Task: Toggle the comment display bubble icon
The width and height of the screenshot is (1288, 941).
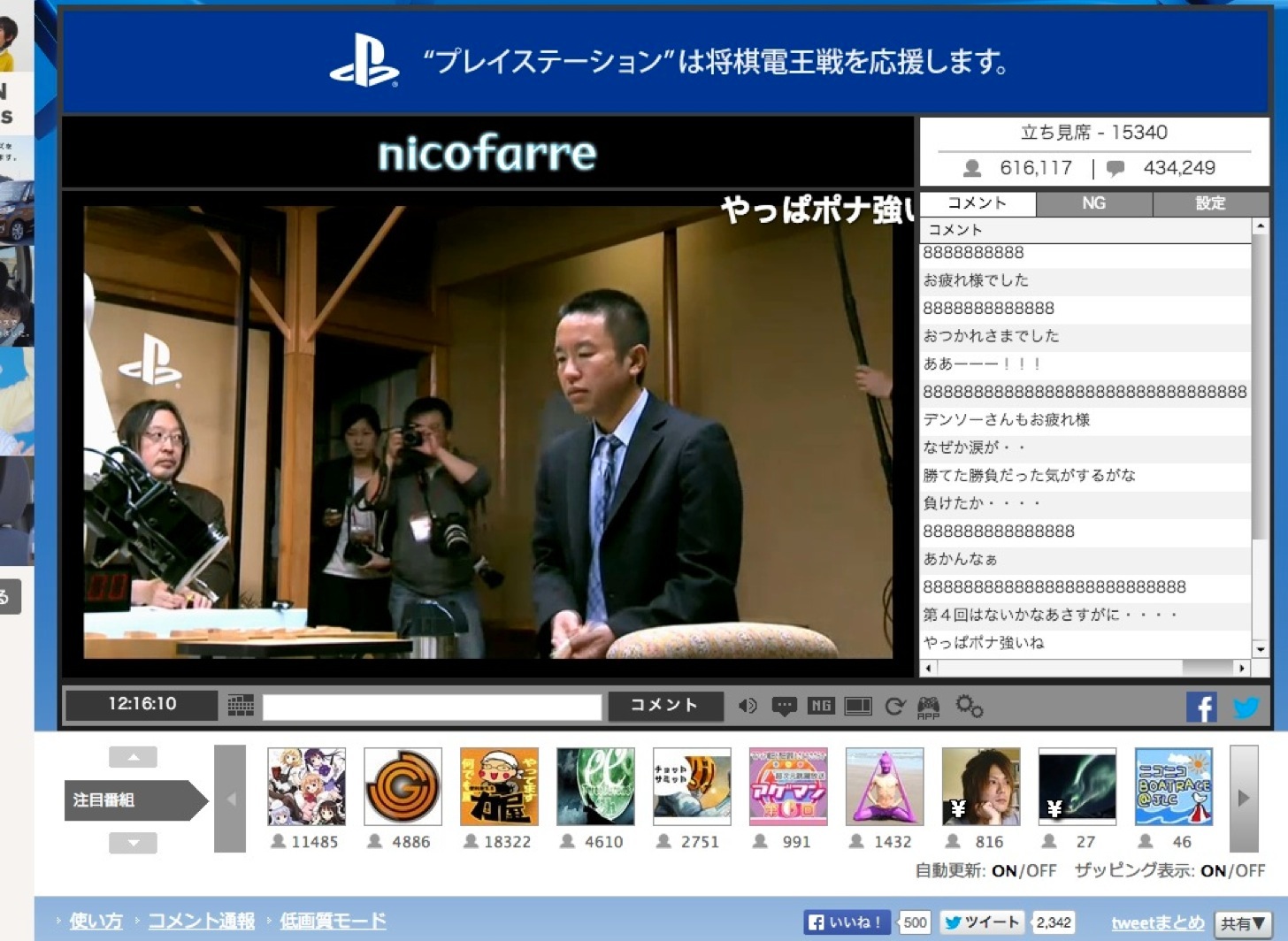Action: pyautogui.click(x=784, y=706)
